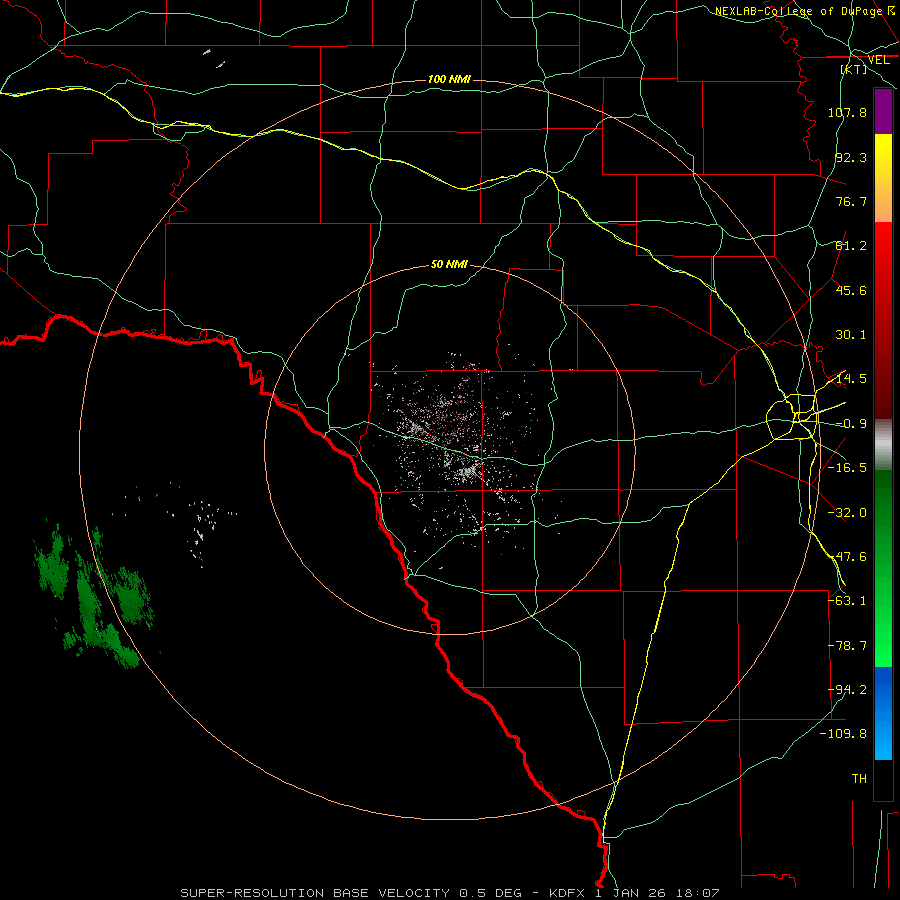Click the gray near-zero color bar segment
The width and height of the screenshot is (900, 900).
click(x=883, y=445)
